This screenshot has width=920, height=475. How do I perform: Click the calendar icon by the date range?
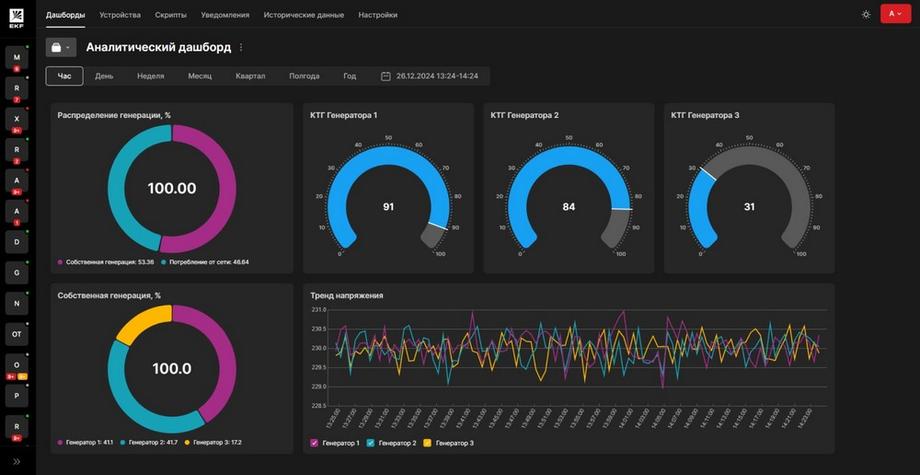[385, 76]
